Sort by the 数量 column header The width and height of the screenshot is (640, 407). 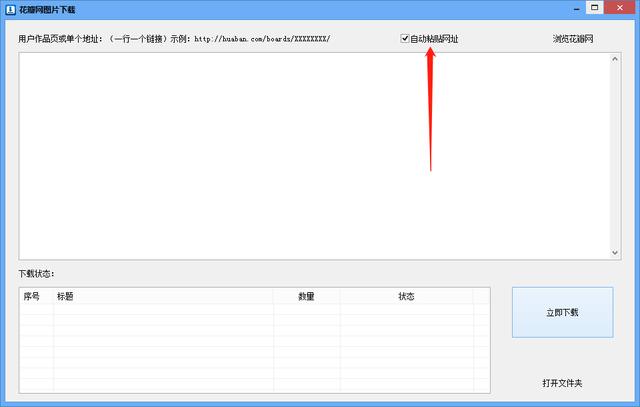(x=307, y=296)
